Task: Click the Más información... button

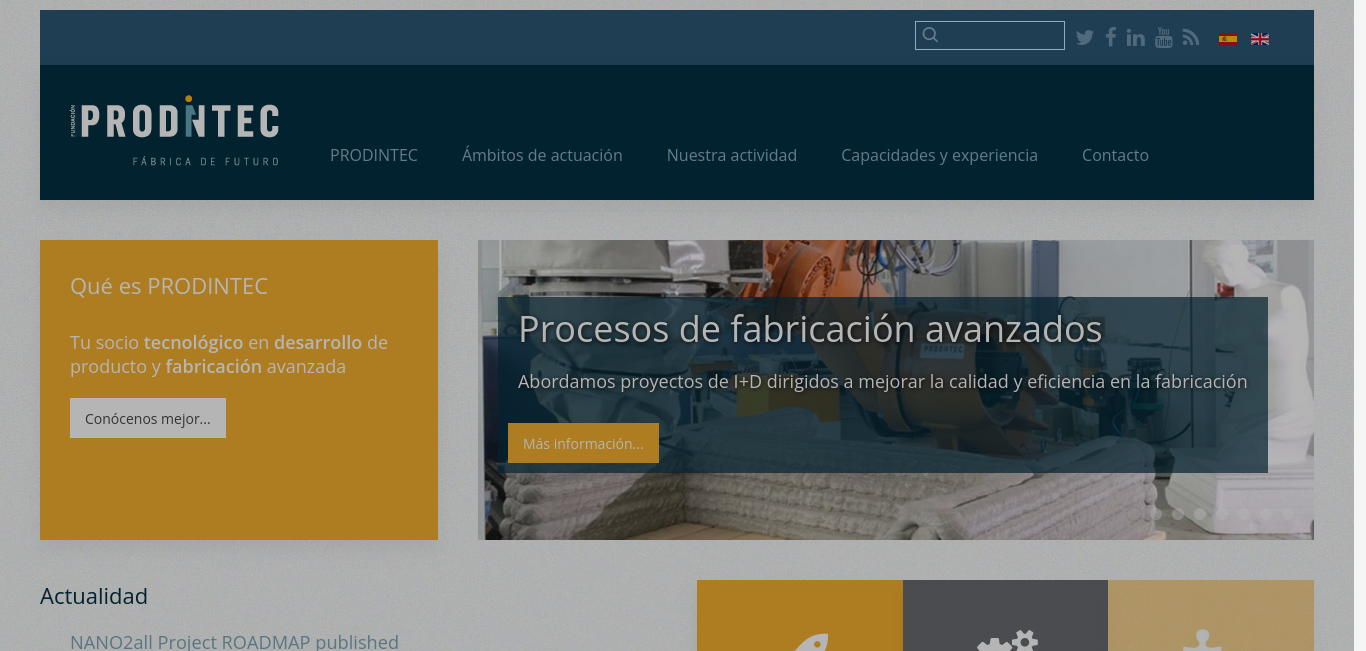Action: (x=583, y=443)
